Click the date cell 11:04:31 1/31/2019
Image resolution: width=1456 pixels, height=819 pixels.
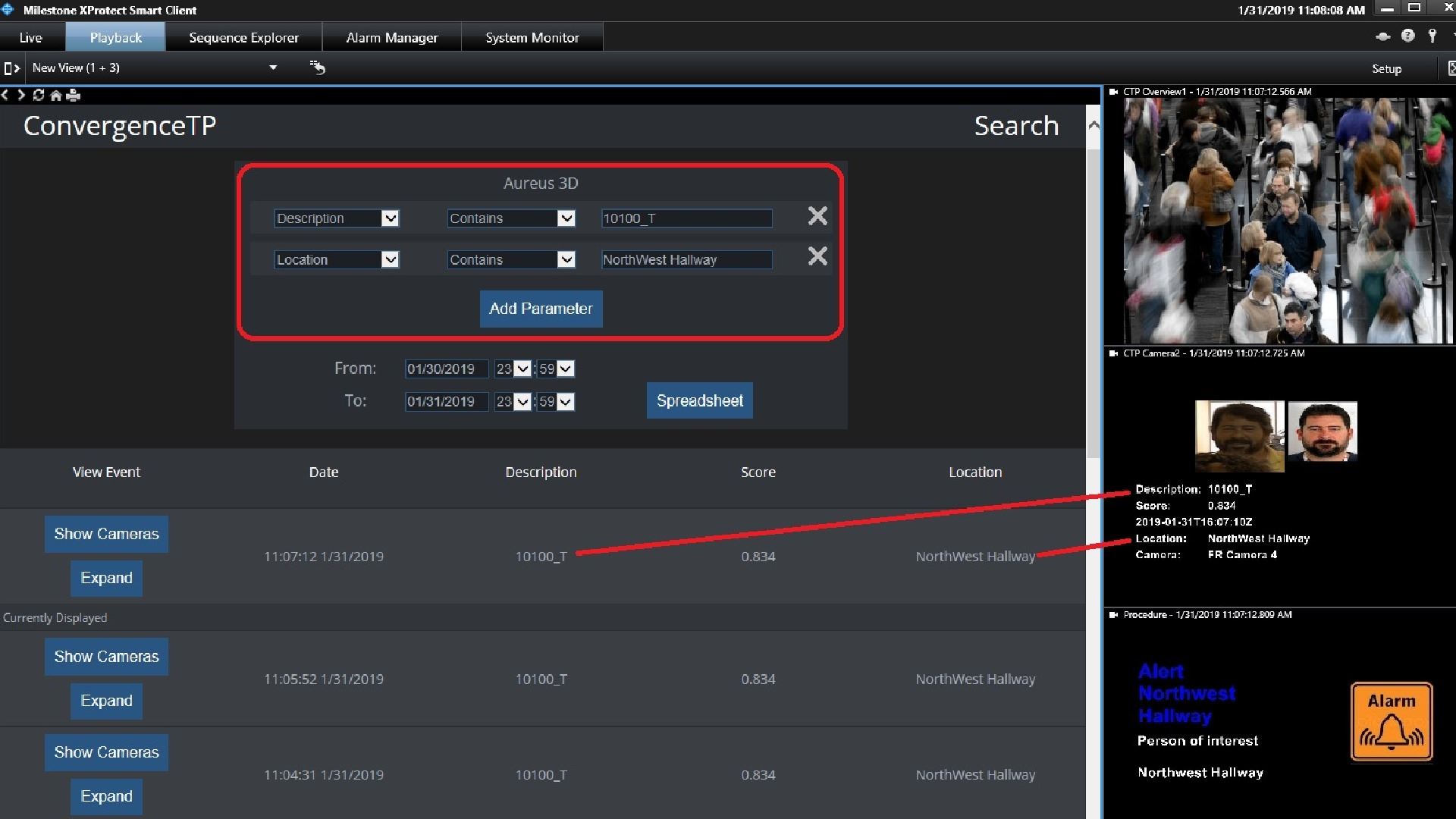point(324,775)
